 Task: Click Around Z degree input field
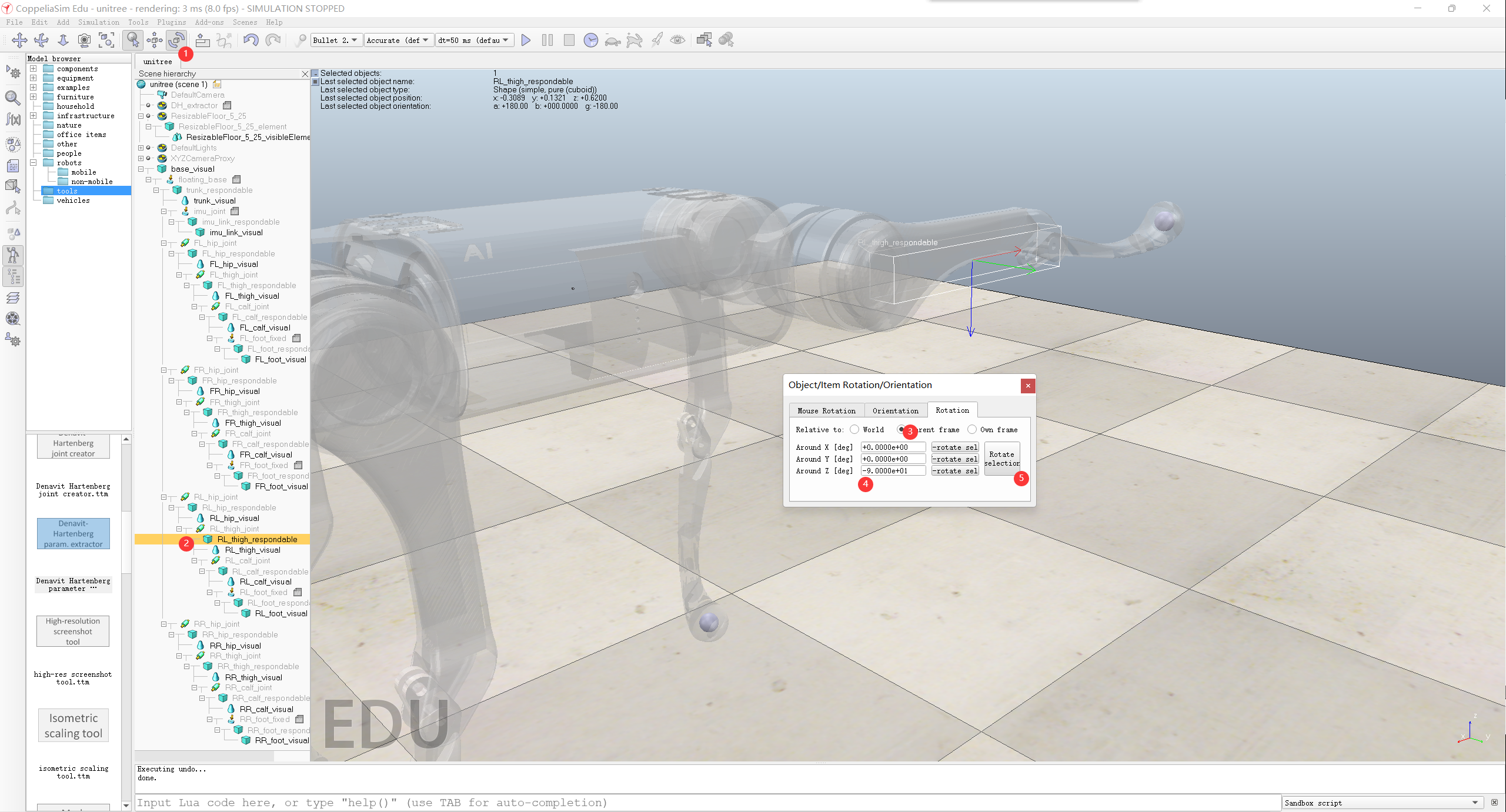893,471
